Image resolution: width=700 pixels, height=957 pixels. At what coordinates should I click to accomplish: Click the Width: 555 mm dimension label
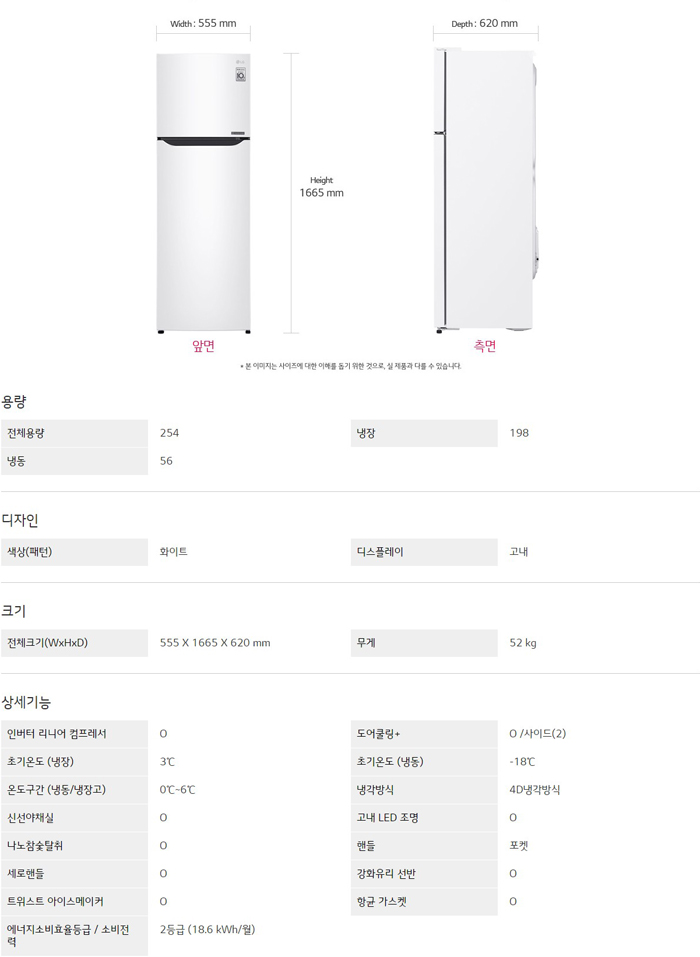[203, 24]
